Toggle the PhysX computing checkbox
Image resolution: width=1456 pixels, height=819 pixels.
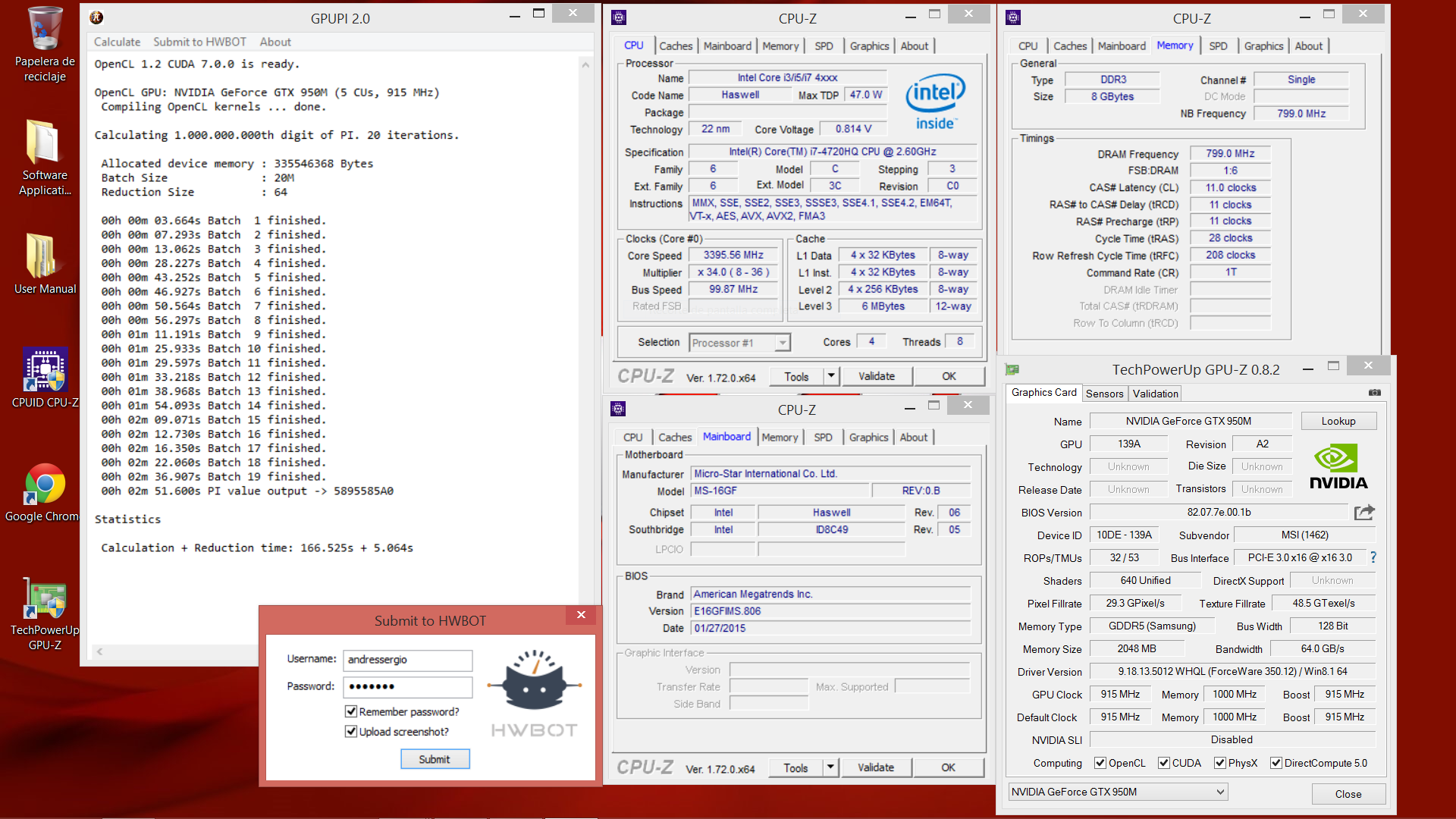click(x=1220, y=763)
